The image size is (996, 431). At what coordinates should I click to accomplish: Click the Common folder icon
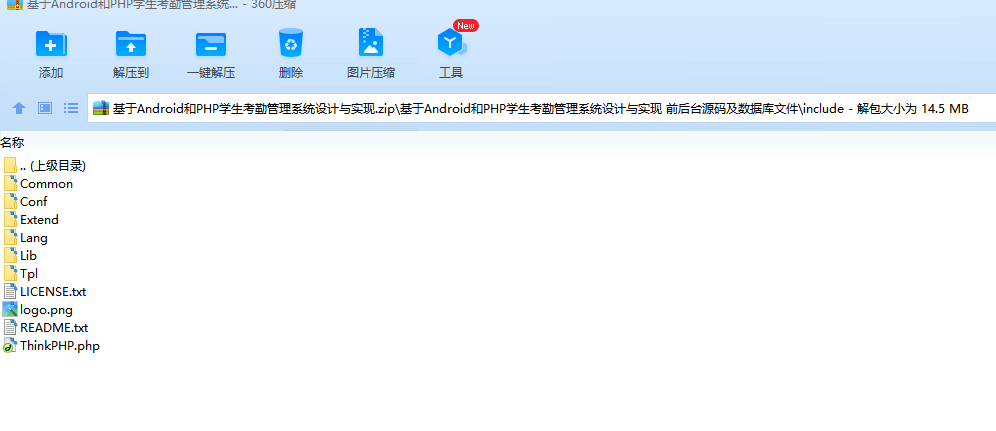click(x=10, y=183)
